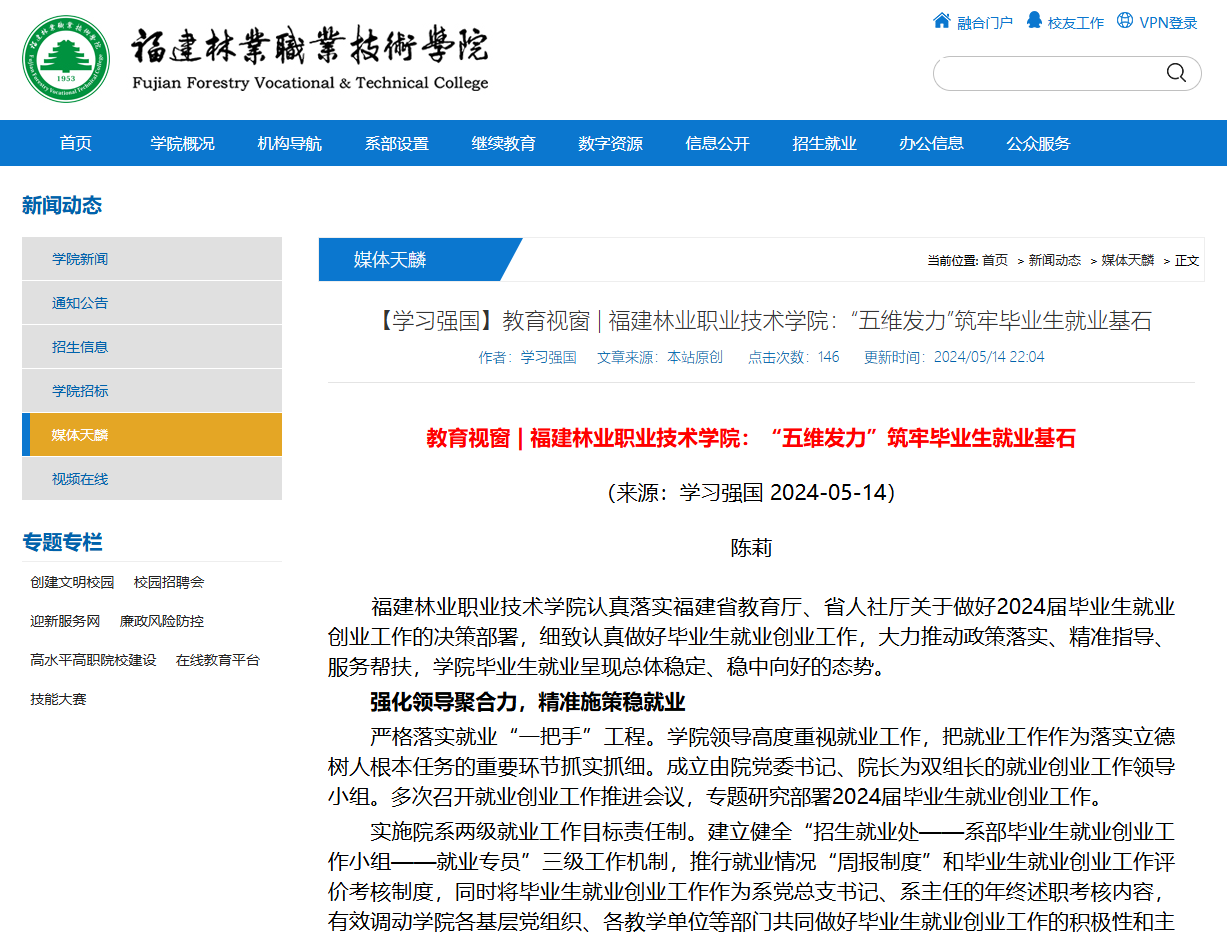Go to 视频在线 sidebar section
This screenshot has width=1227, height=941.
point(80,479)
